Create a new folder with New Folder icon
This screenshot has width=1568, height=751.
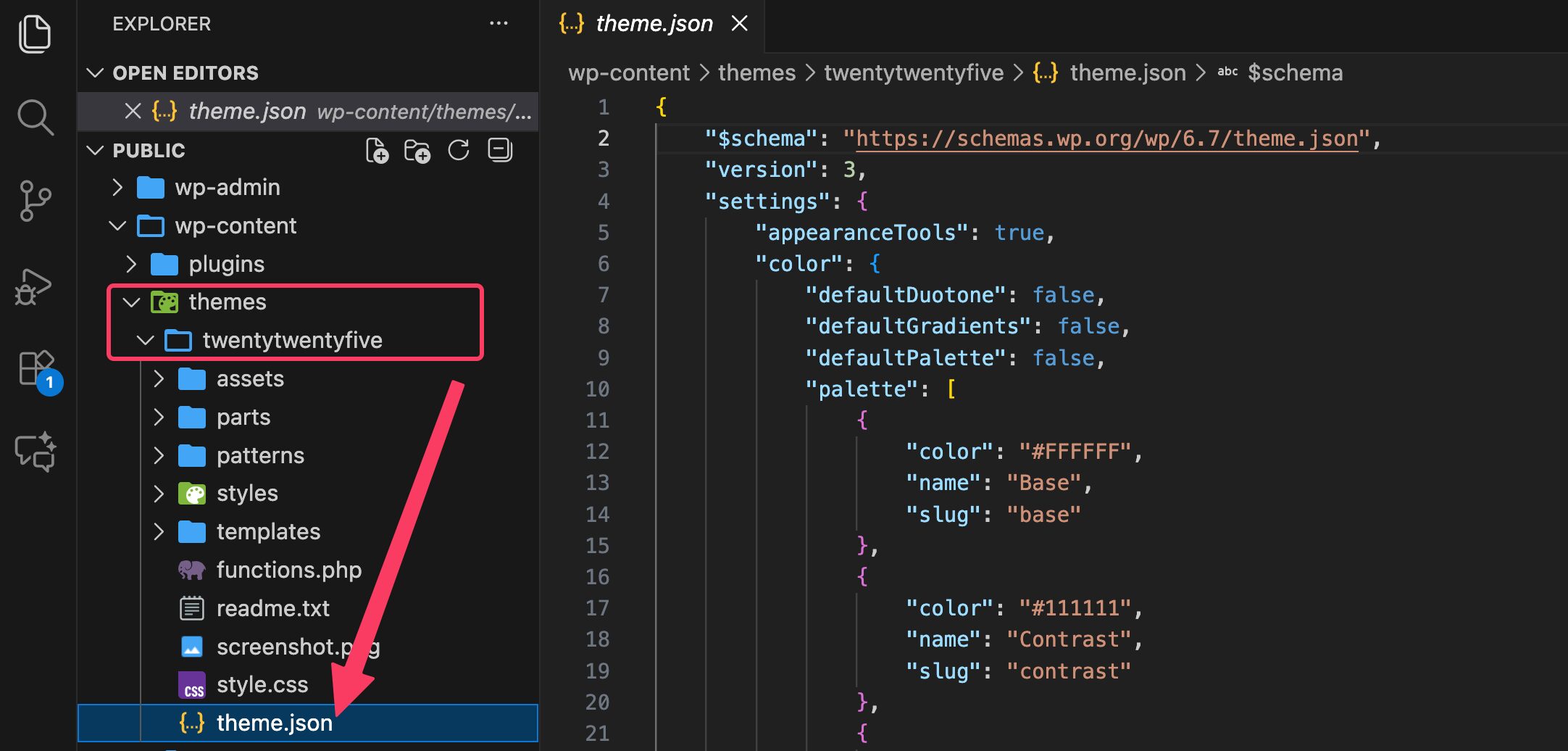(x=418, y=150)
